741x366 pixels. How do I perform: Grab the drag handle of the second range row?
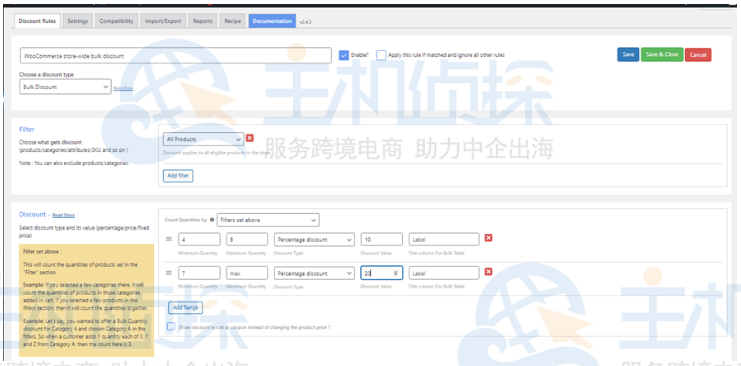click(169, 273)
